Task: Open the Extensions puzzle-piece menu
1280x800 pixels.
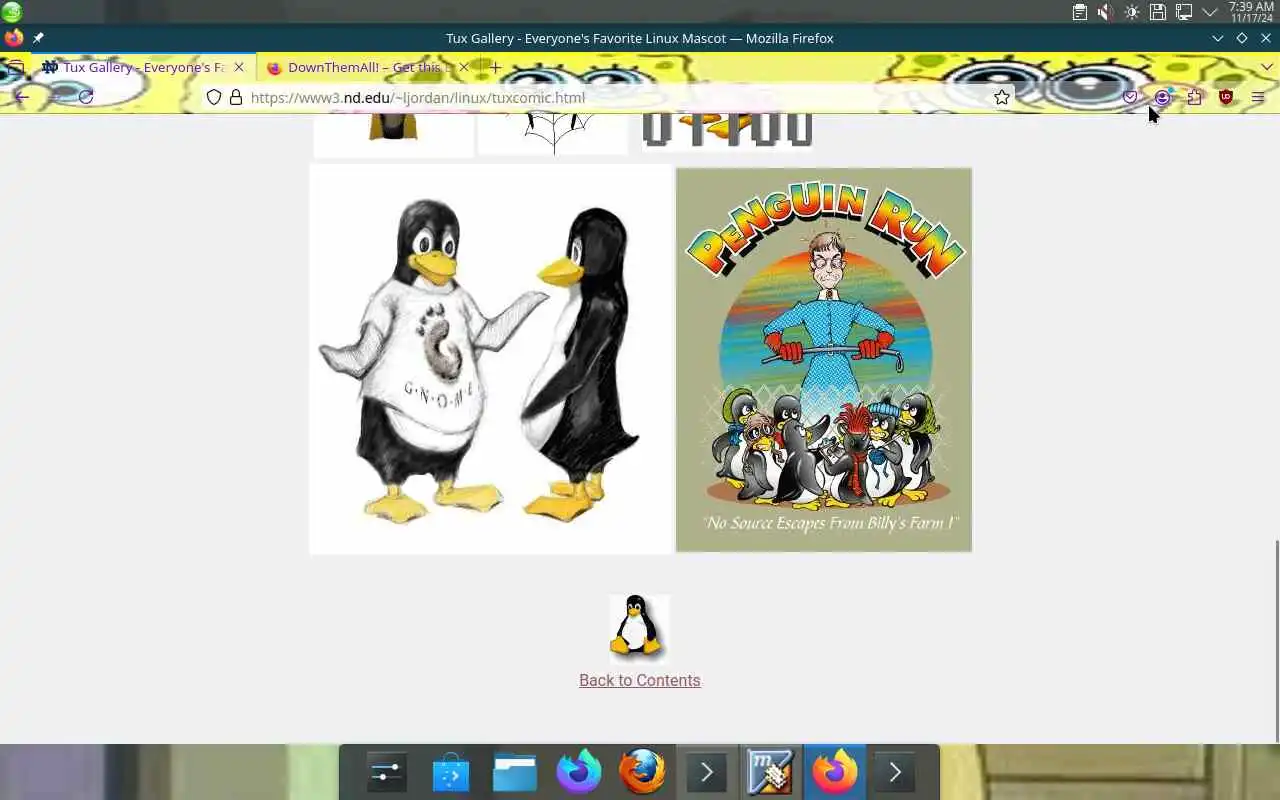Action: pyautogui.click(x=1195, y=97)
